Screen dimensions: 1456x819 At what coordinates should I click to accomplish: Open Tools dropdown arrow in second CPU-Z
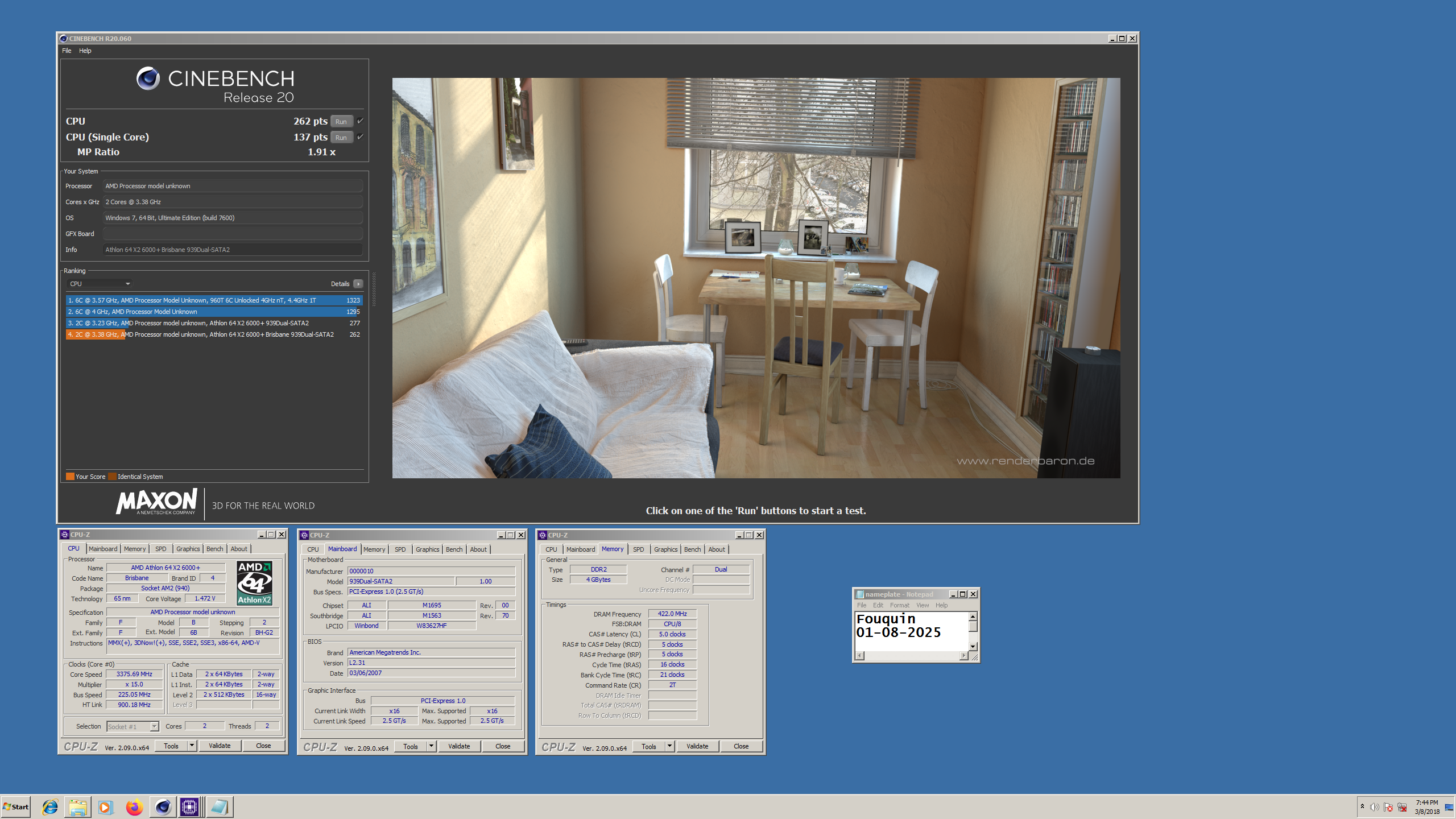pos(432,746)
